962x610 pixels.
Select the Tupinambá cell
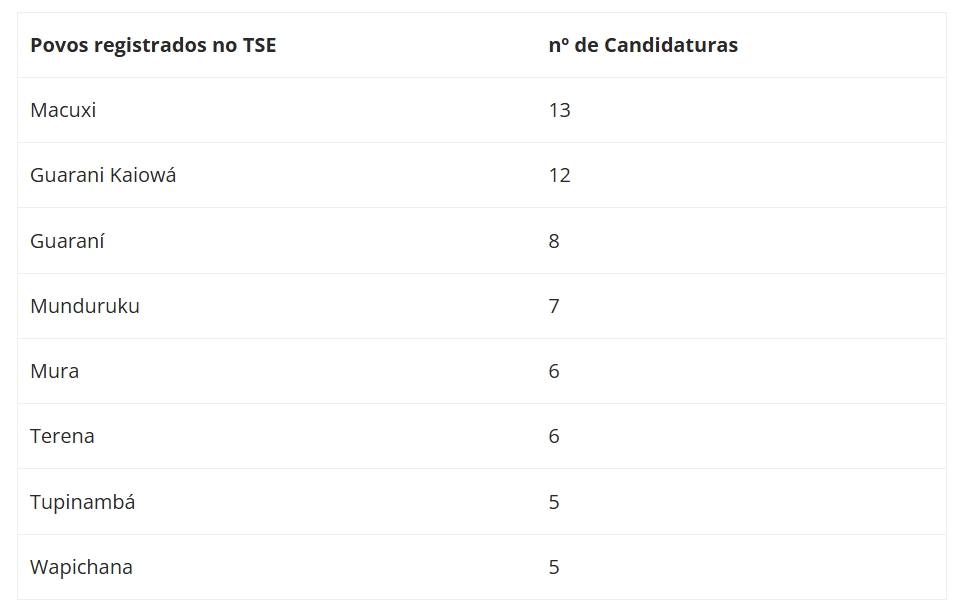tap(83, 503)
